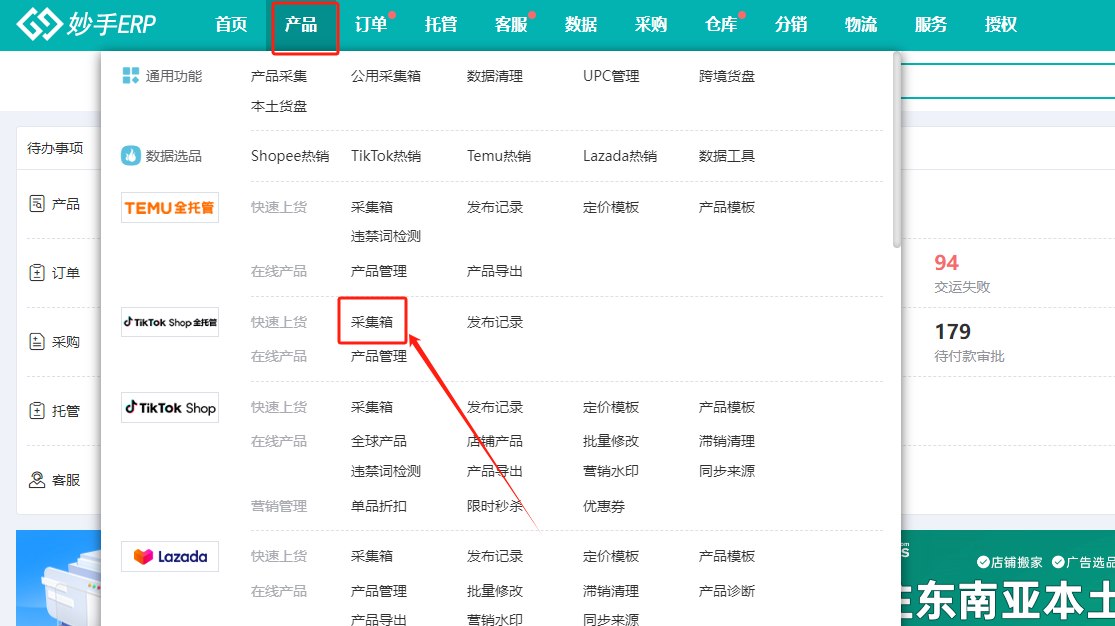The image size is (1115, 626).
Task: Open 限时秒杀 under TikTok Shop
Action: click(x=495, y=506)
